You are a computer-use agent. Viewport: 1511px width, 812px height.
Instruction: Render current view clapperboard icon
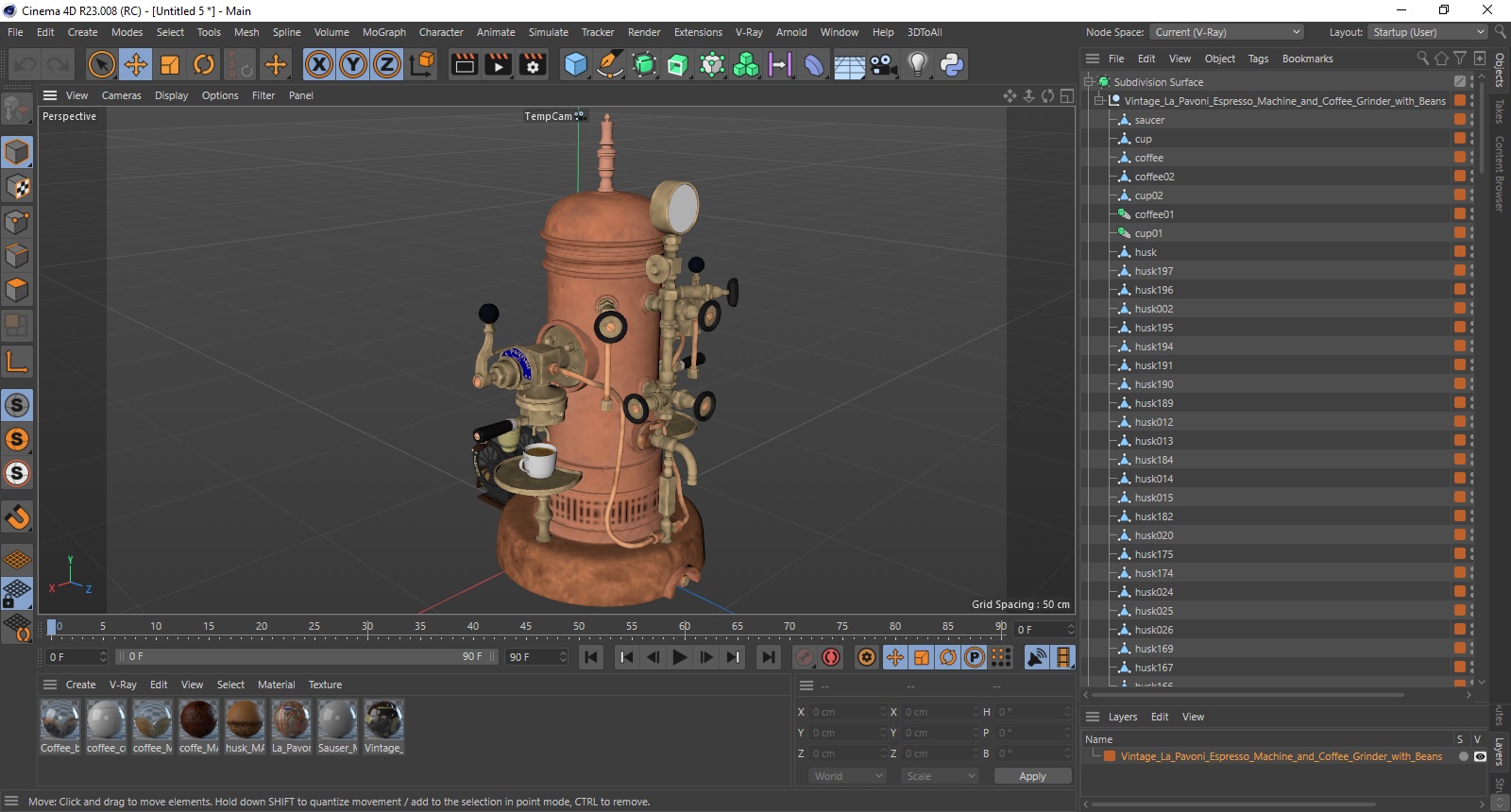click(464, 64)
